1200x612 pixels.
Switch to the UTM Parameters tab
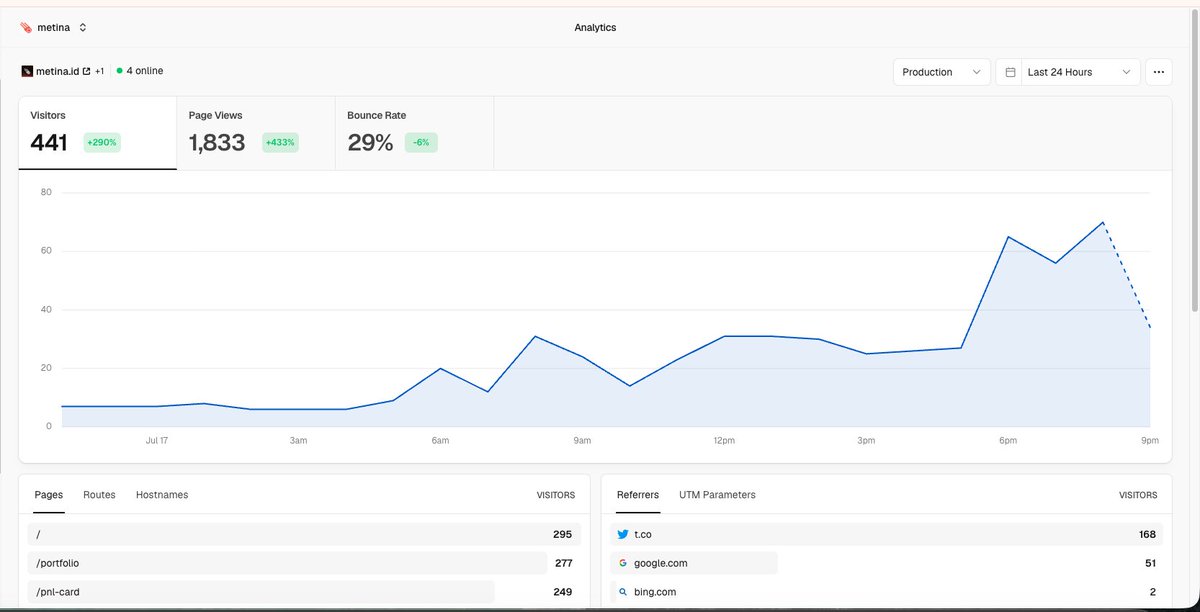[717, 495]
